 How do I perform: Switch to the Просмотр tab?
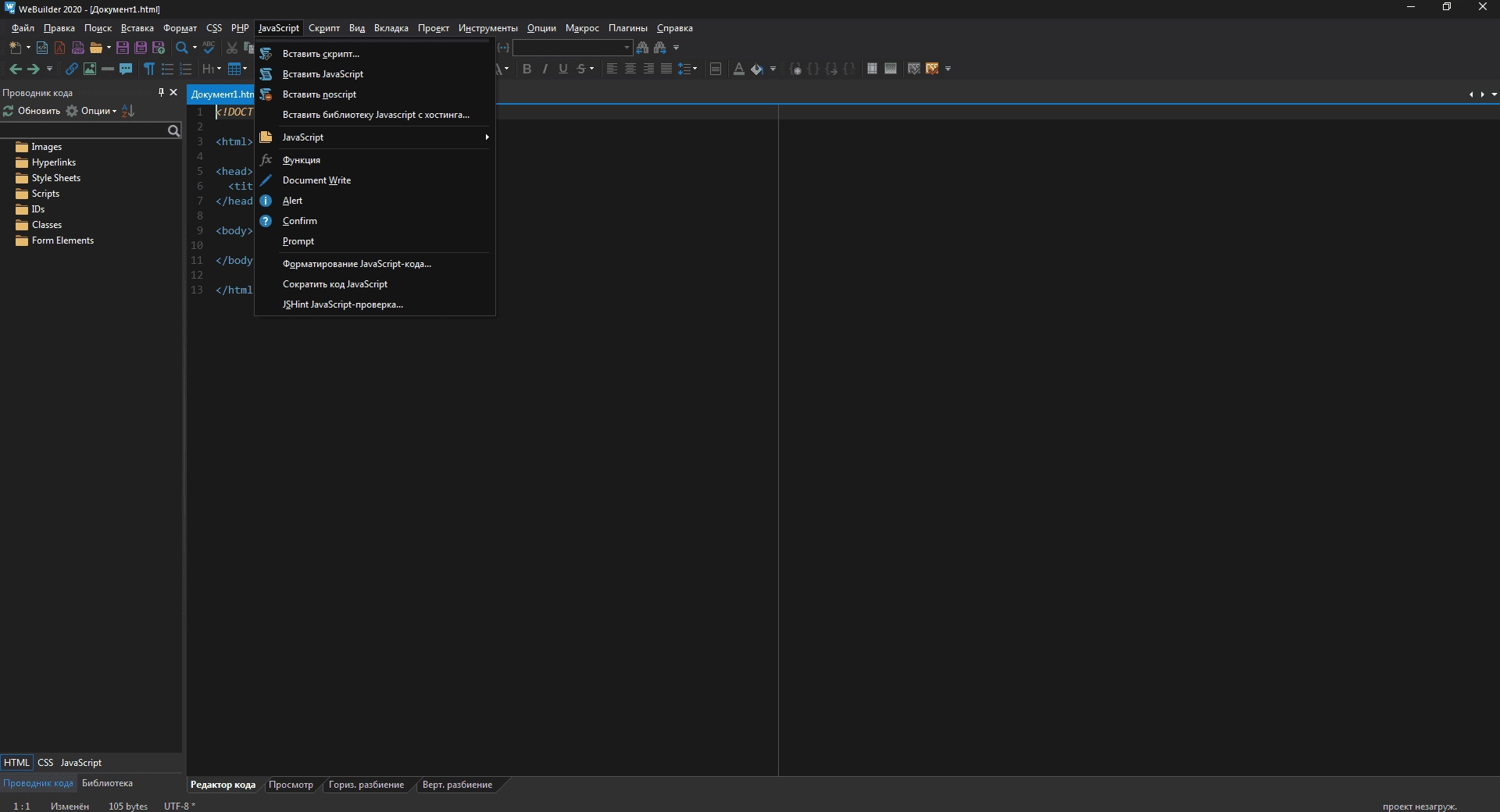pyautogui.click(x=291, y=785)
